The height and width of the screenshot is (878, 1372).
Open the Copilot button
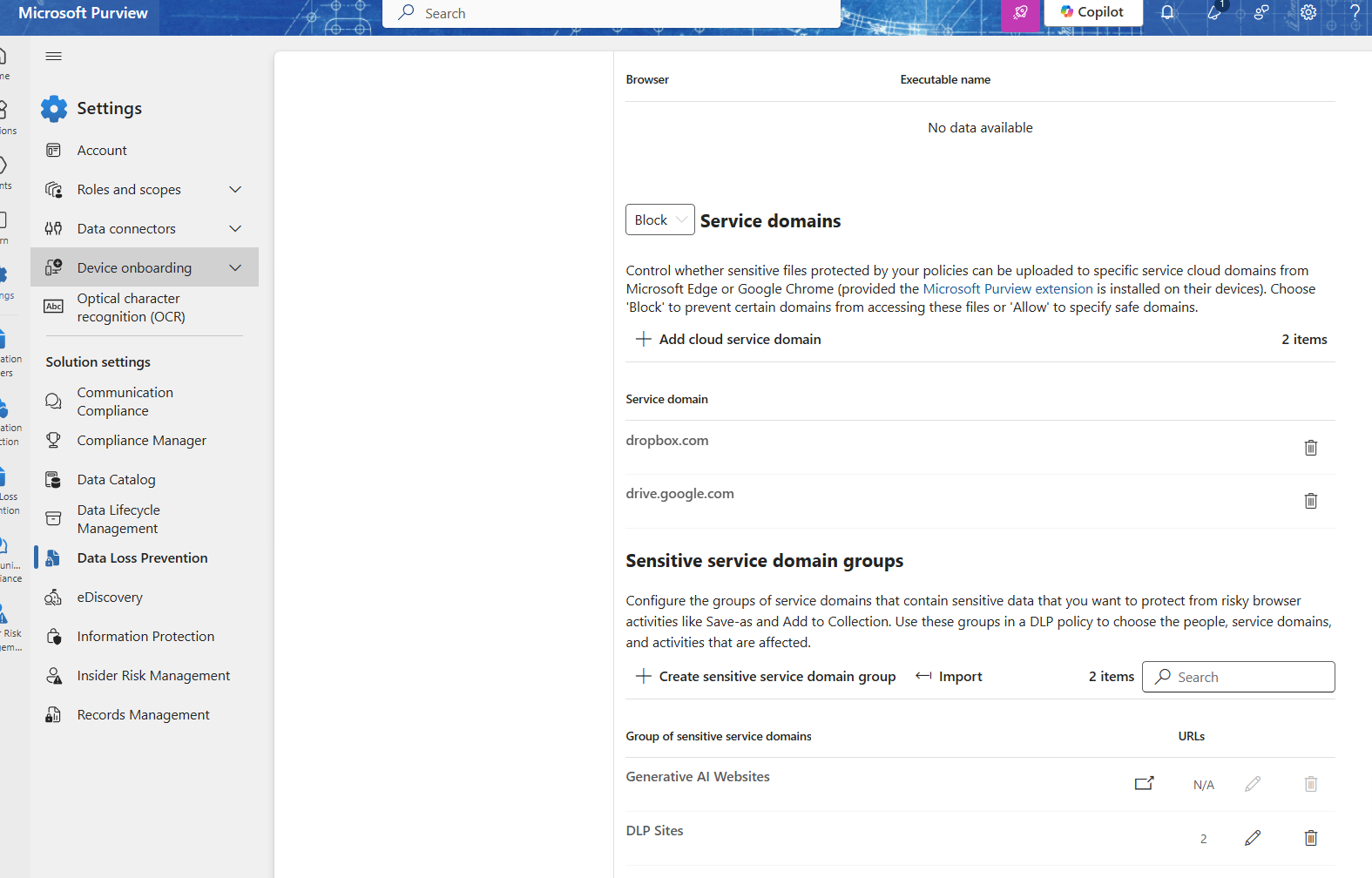1092,12
